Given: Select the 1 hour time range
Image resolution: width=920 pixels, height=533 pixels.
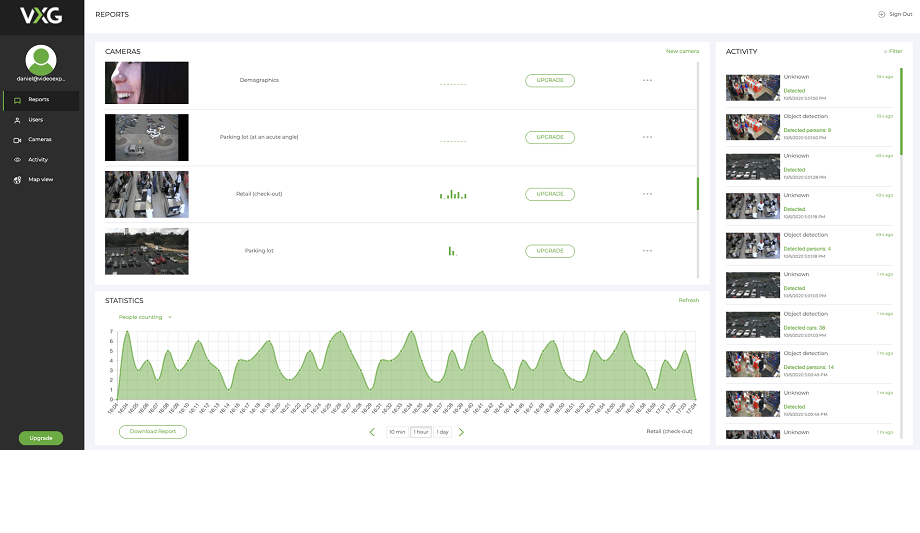Looking at the screenshot, I should (420, 432).
